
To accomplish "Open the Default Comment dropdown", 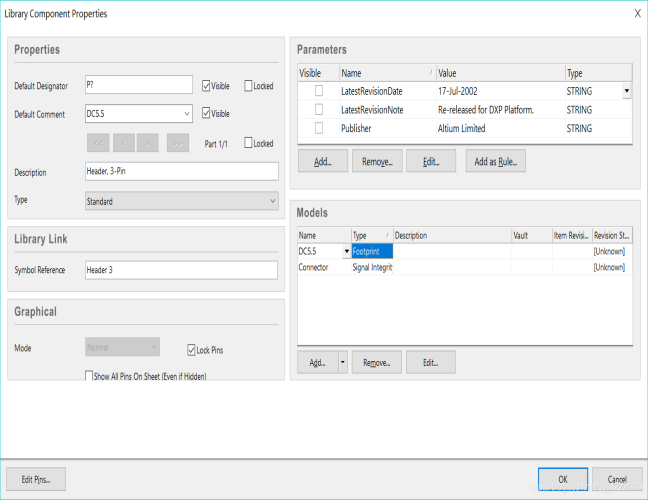I will [186, 114].
